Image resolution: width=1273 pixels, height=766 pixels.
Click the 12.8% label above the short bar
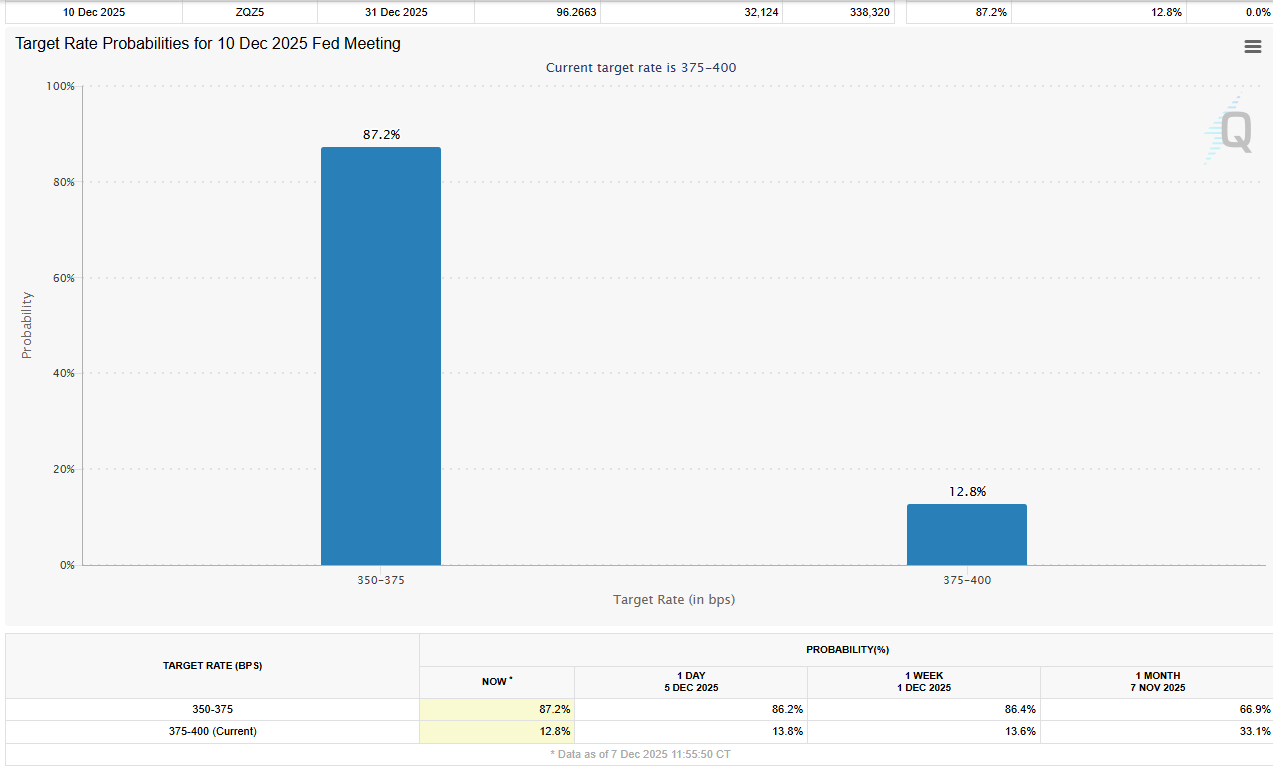tap(966, 491)
